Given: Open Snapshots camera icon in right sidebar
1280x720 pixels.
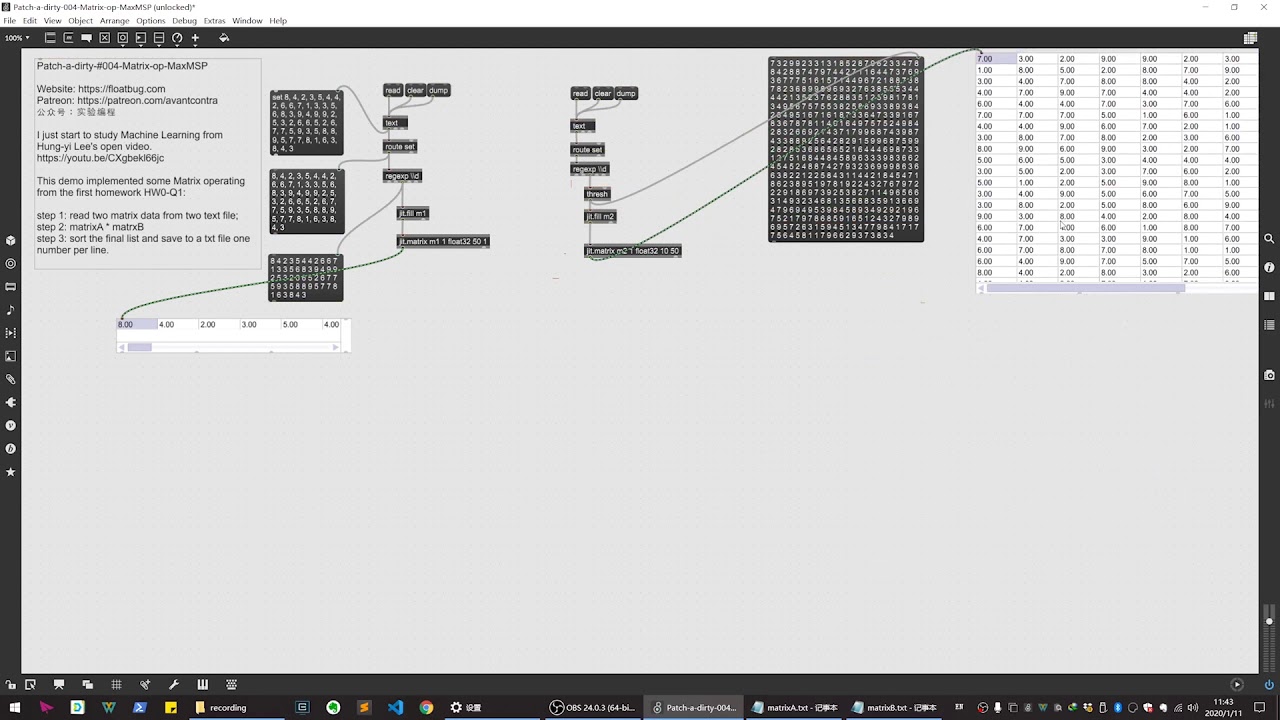Looking at the screenshot, I should [1269, 375].
